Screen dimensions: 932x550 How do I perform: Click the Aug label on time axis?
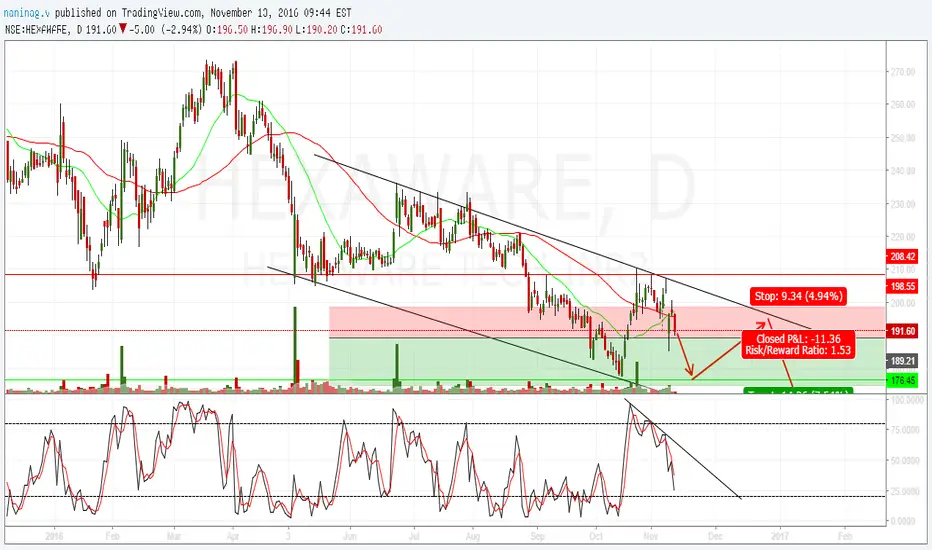click(473, 536)
